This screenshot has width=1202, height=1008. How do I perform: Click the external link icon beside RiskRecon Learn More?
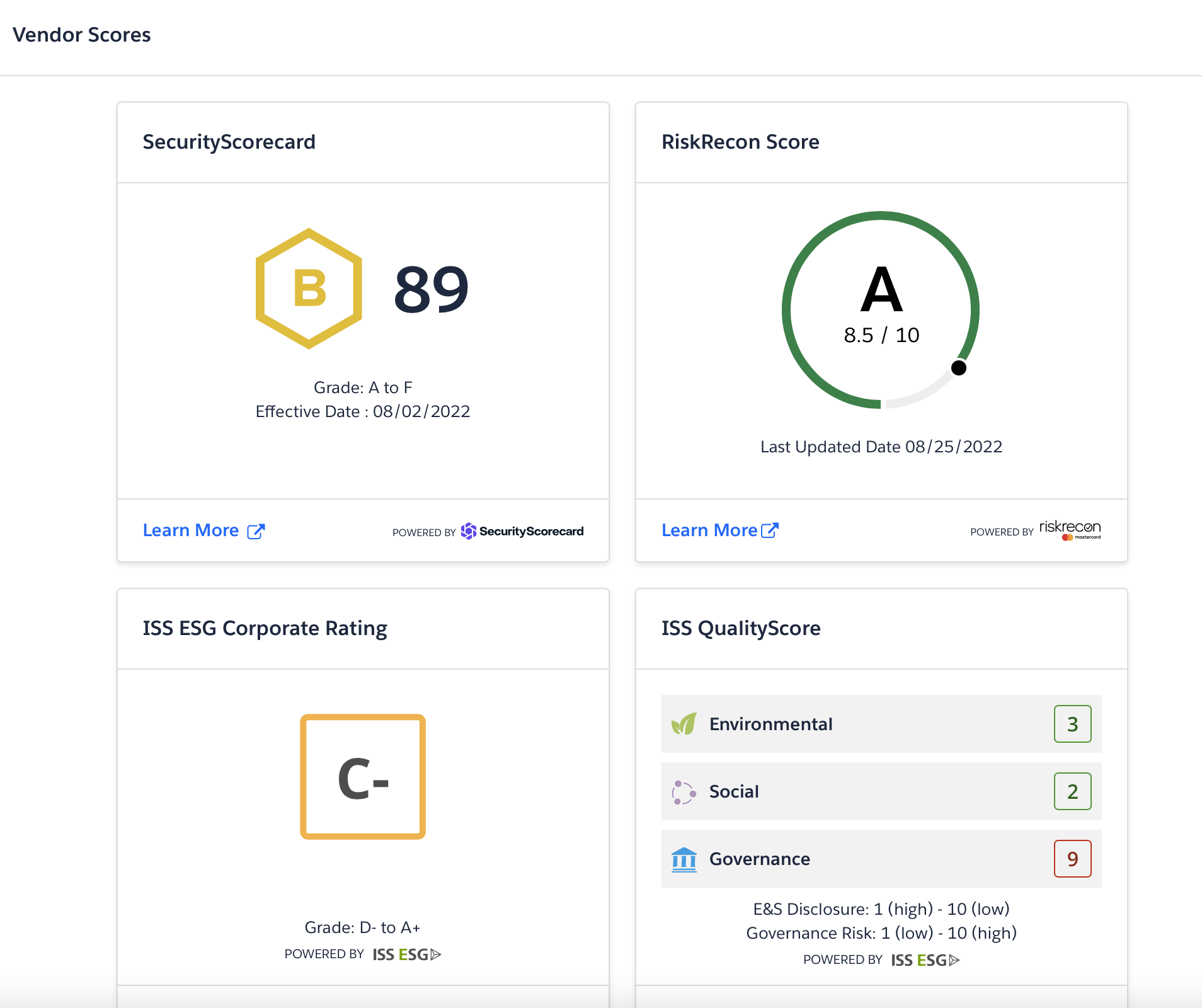[x=770, y=530]
